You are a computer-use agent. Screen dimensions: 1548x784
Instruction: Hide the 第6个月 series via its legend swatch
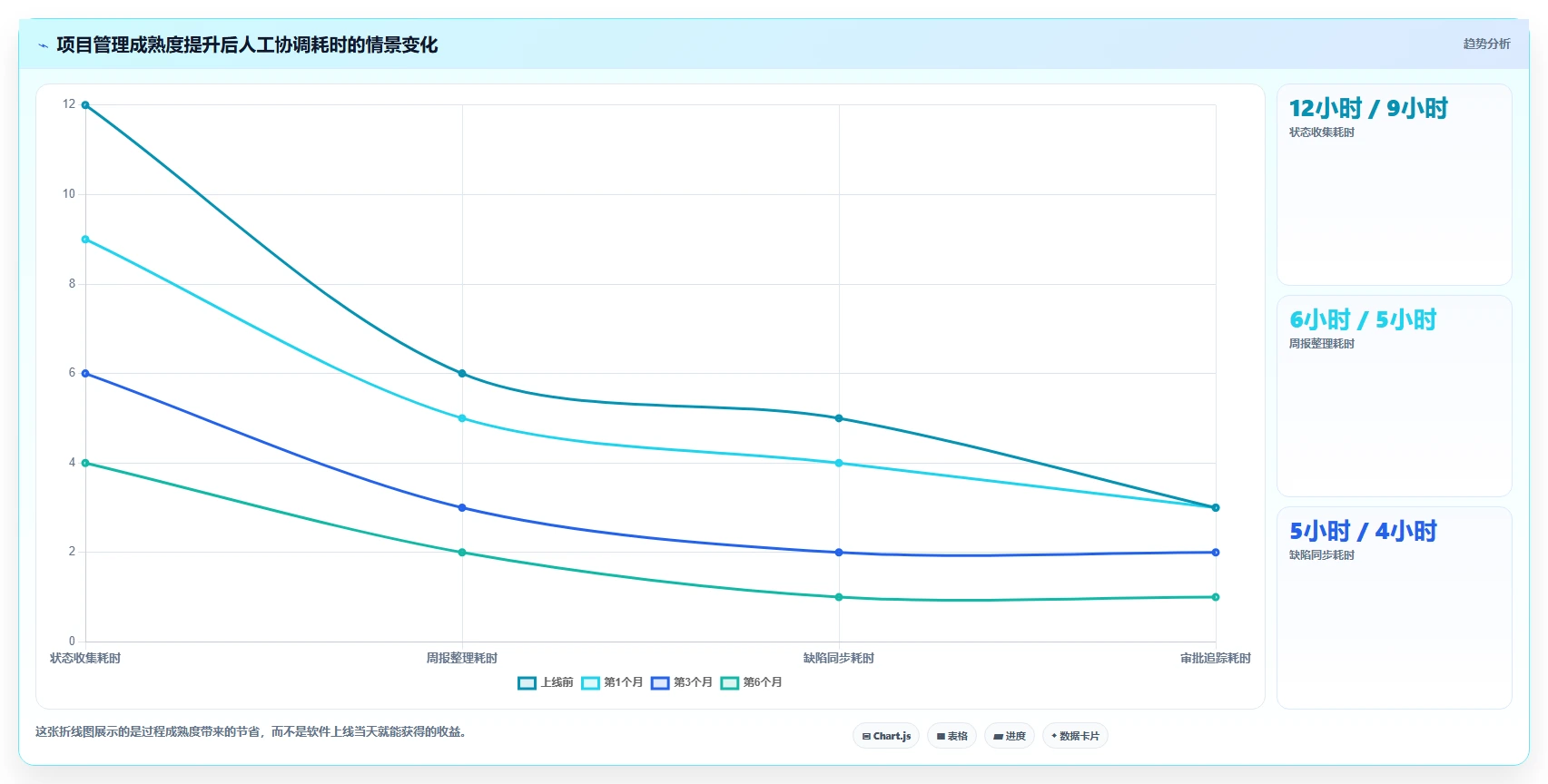pyautogui.click(x=730, y=683)
